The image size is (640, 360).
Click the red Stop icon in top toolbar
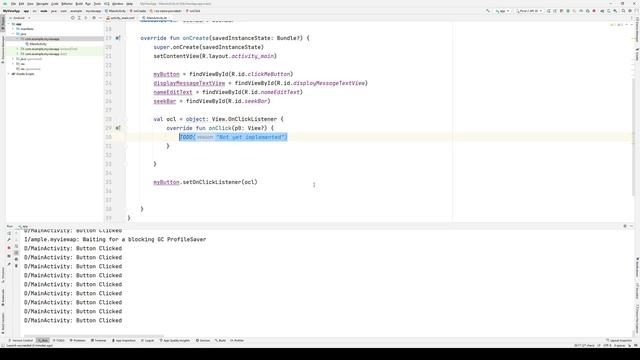(x=594, y=11)
